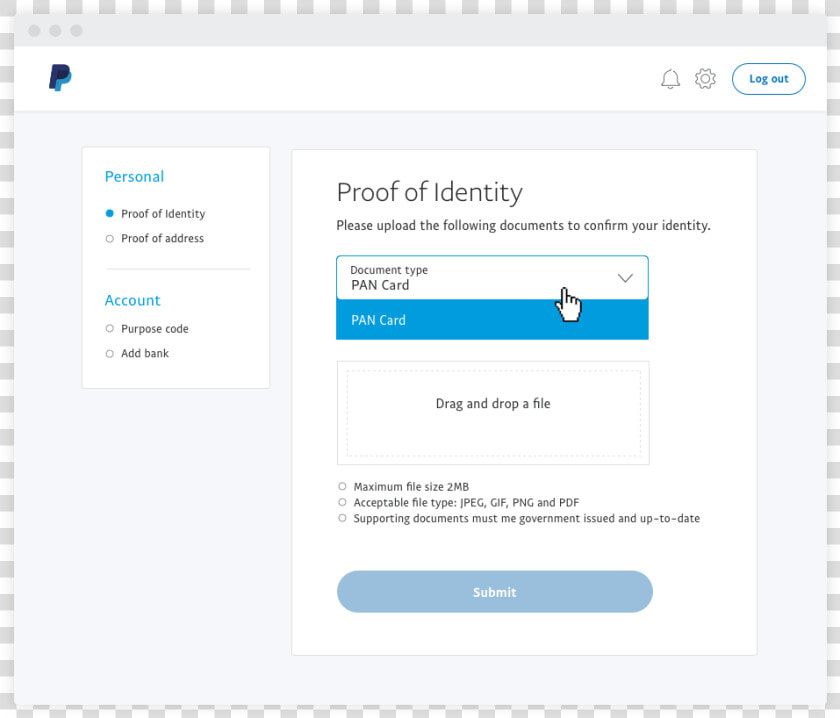Click the window's first traffic light dot

click(x=34, y=31)
